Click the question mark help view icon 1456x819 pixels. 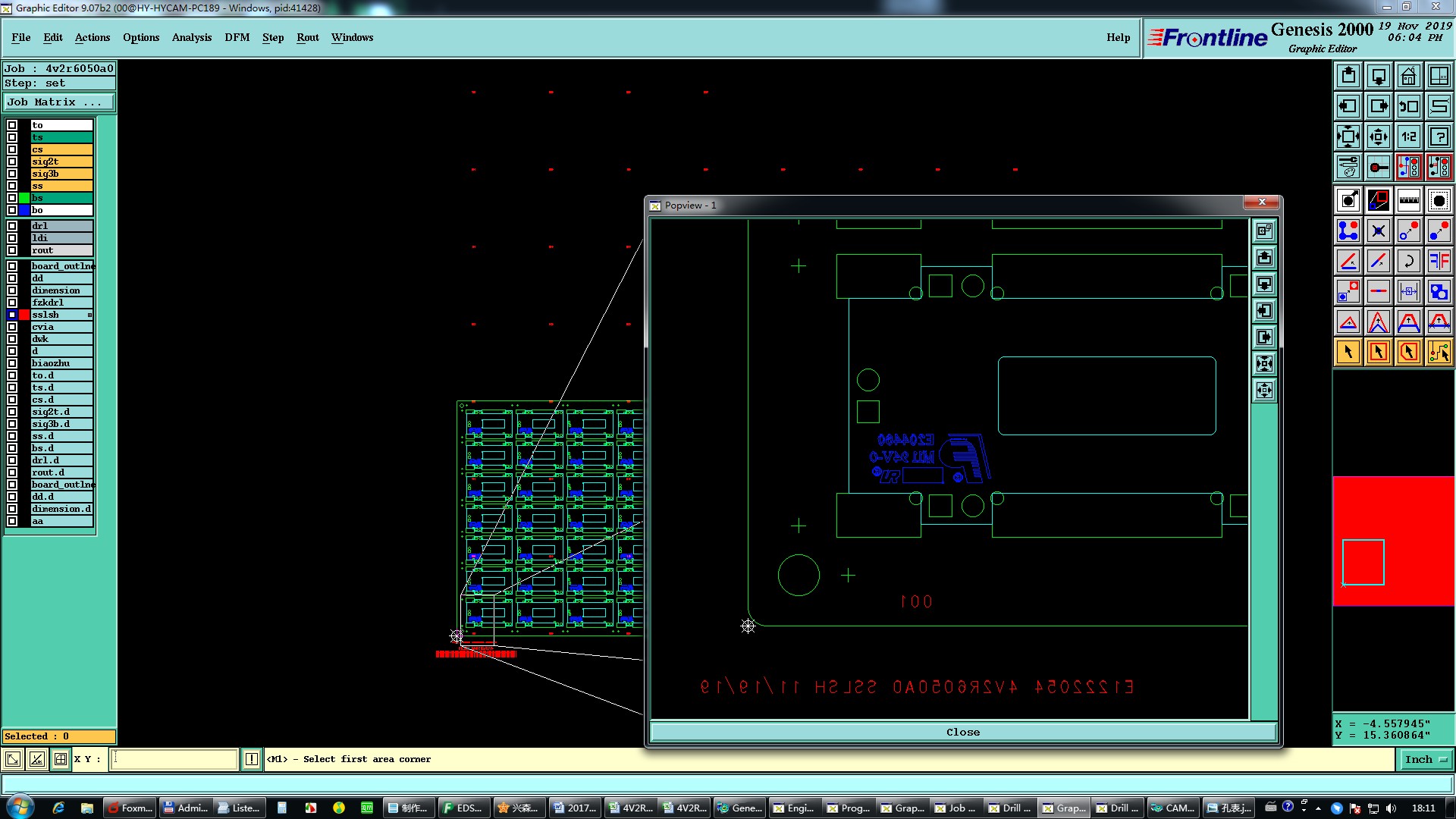coord(1439,137)
